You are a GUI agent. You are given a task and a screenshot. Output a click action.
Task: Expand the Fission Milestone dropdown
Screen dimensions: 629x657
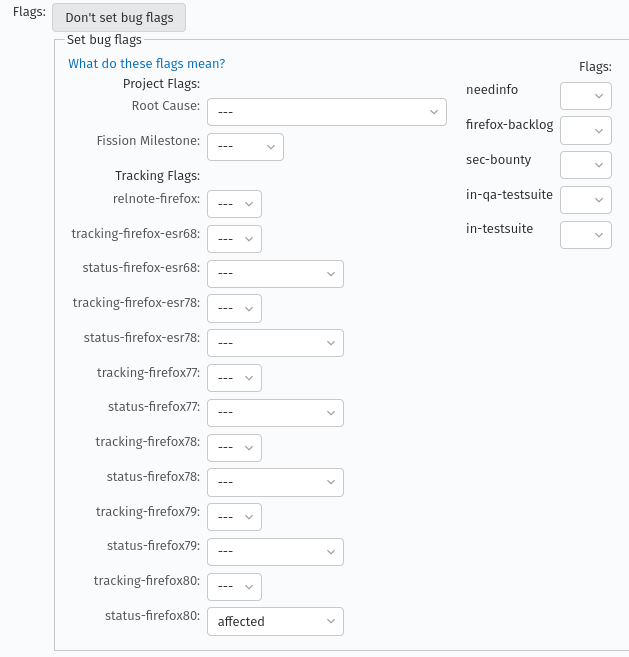click(x=245, y=147)
